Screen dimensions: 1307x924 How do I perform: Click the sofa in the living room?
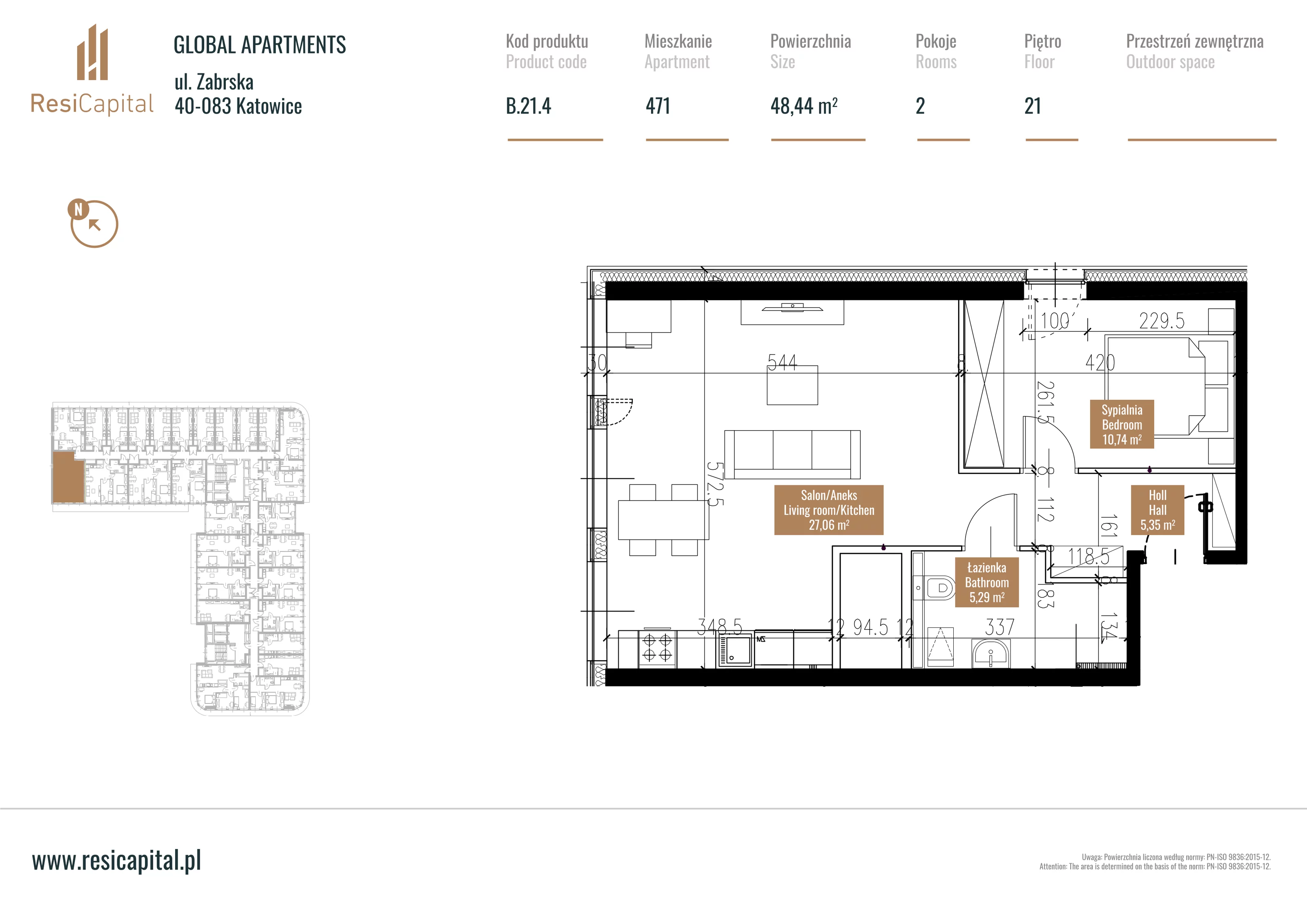pyautogui.click(x=792, y=454)
